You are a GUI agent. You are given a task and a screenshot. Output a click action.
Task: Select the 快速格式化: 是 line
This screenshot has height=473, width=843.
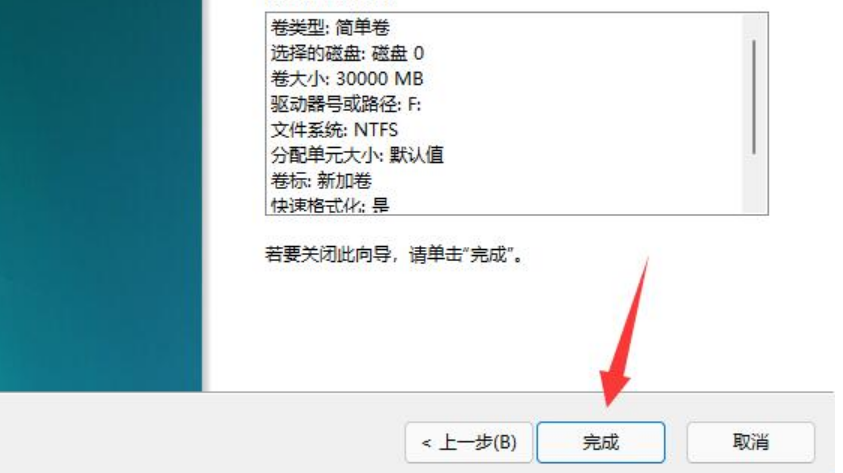[x=330, y=206]
